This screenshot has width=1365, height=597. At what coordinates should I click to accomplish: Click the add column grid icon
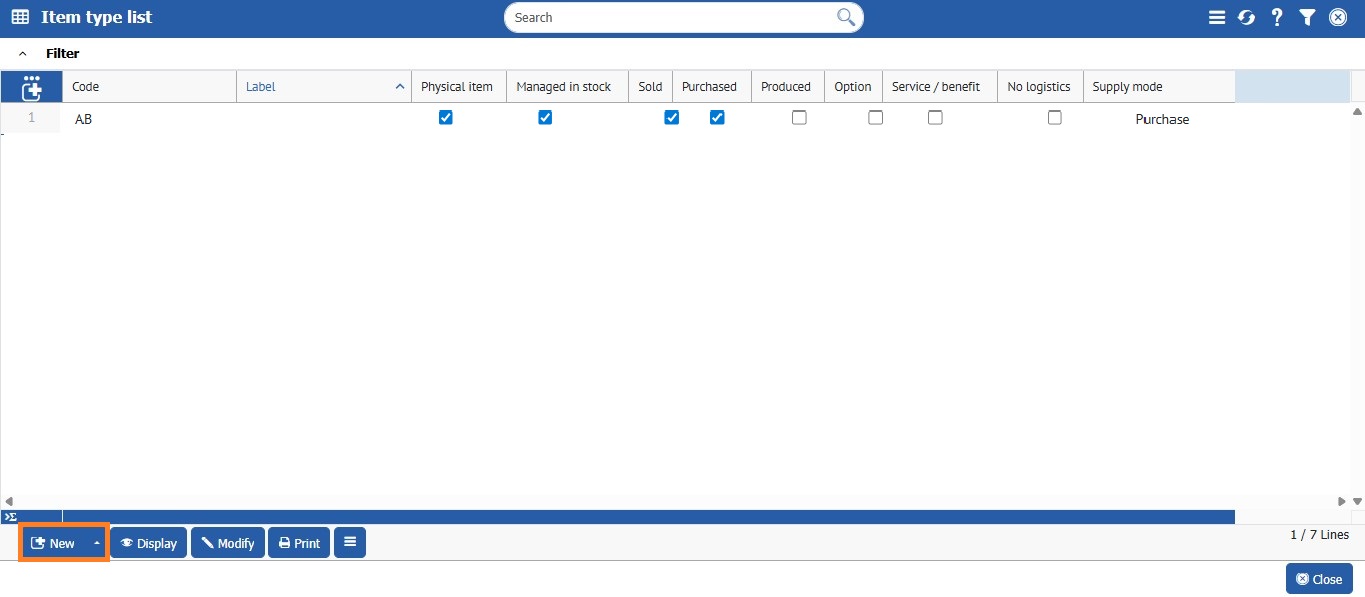coord(32,87)
